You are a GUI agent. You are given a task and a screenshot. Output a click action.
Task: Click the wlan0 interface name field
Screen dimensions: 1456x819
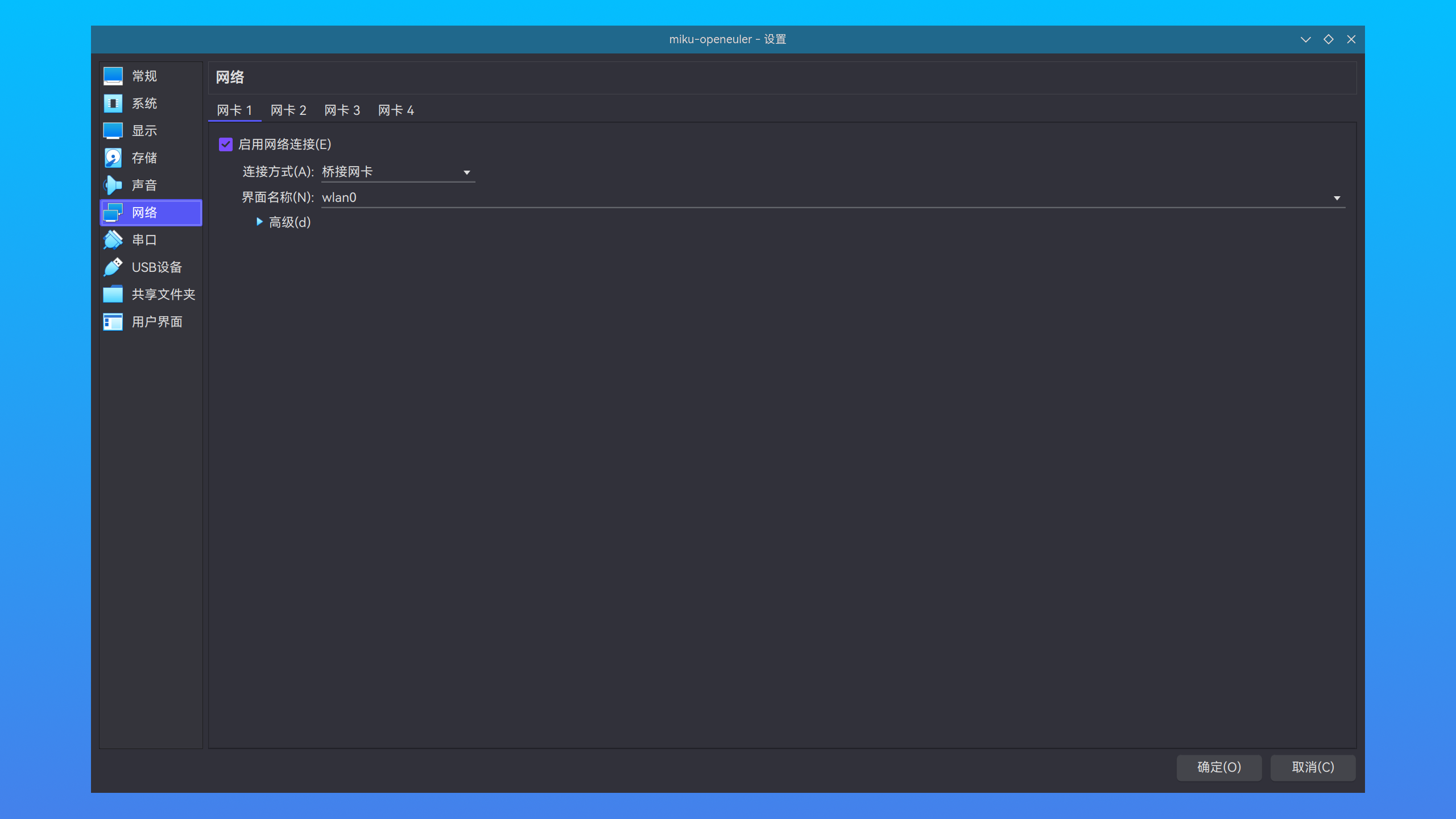click(833, 197)
